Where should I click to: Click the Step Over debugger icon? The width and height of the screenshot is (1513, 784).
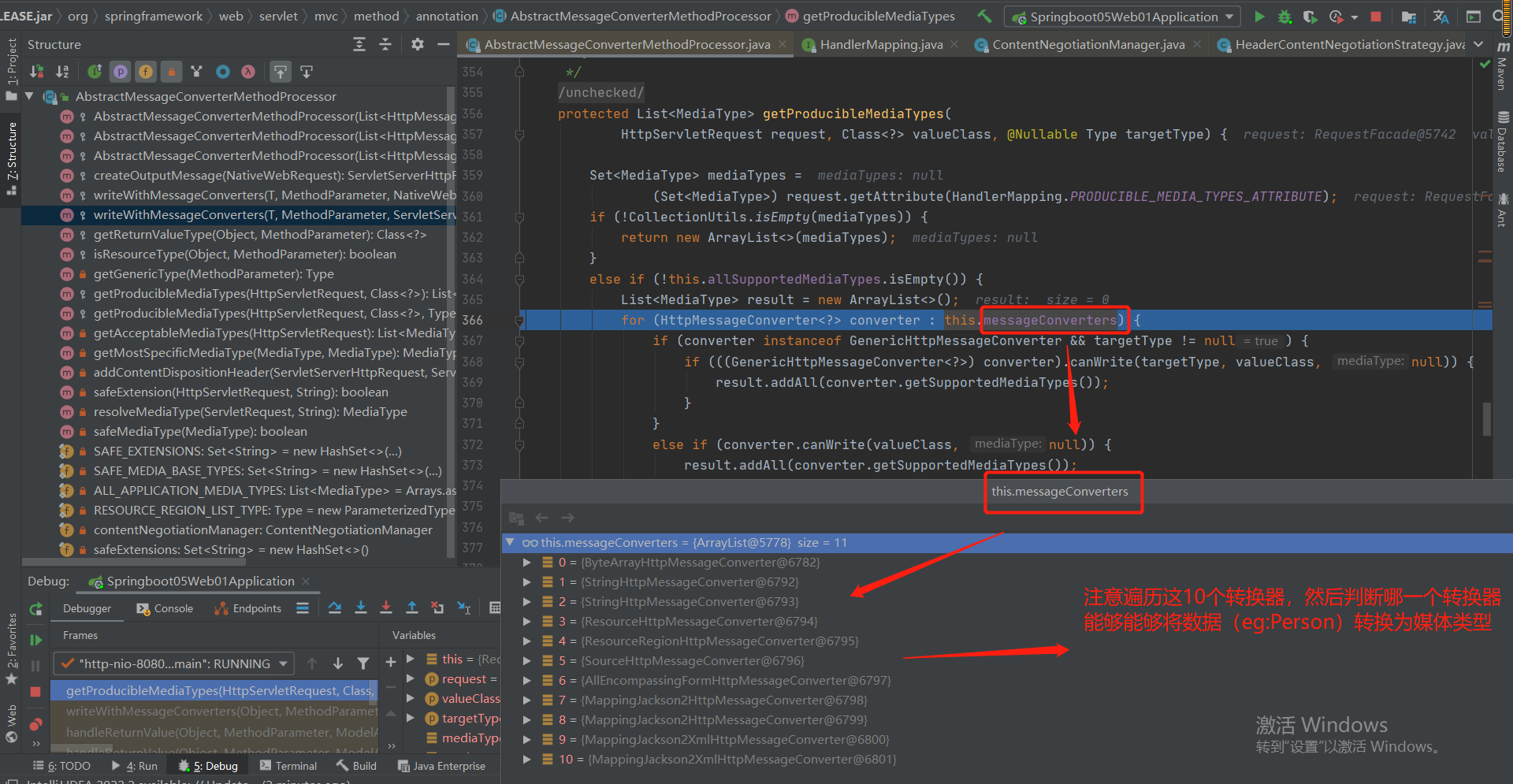point(335,608)
